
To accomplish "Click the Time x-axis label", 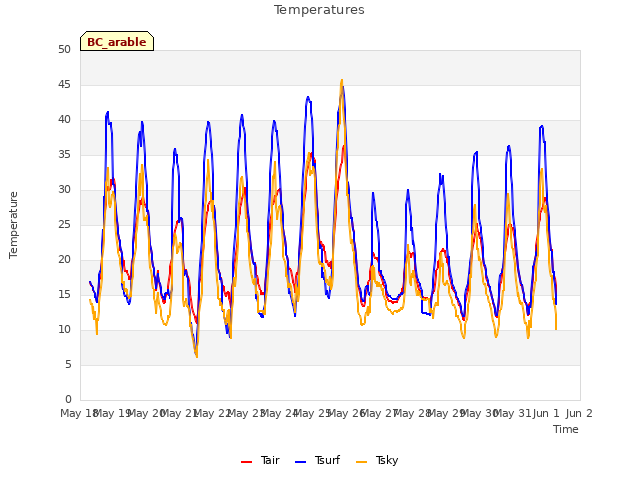I will [x=566, y=429].
